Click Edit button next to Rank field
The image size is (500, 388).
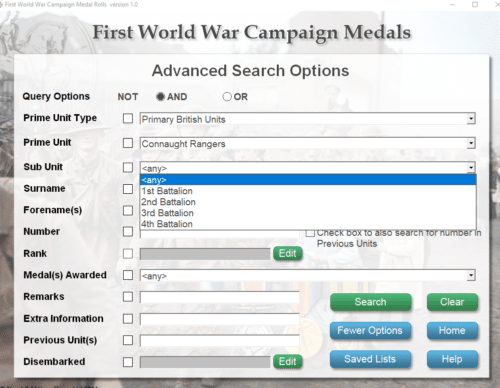click(x=288, y=254)
